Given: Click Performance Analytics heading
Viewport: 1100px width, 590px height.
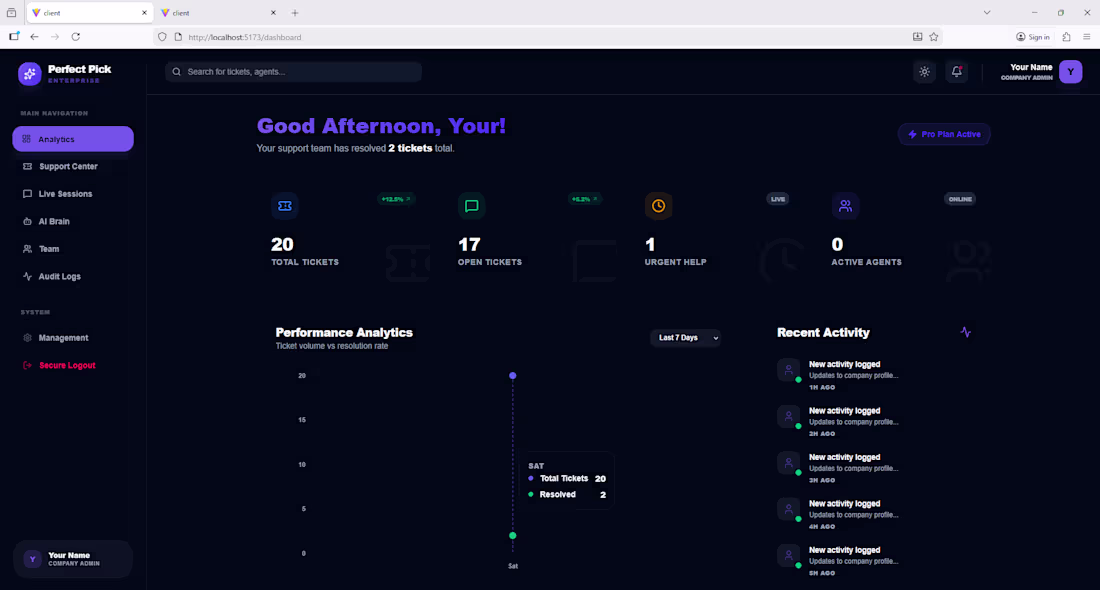Looking at the screenshot, I should click(344, 333).
